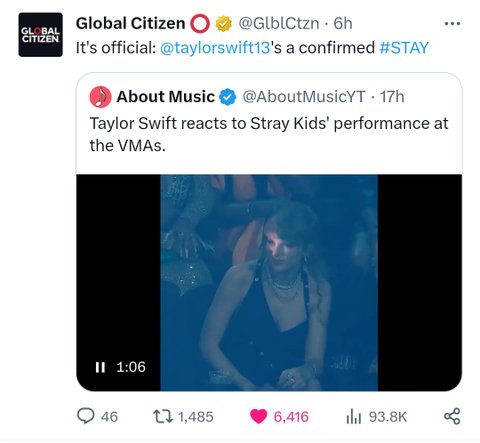
Task: Open the @AboutMusicYT handle
Action: (304, 97)
